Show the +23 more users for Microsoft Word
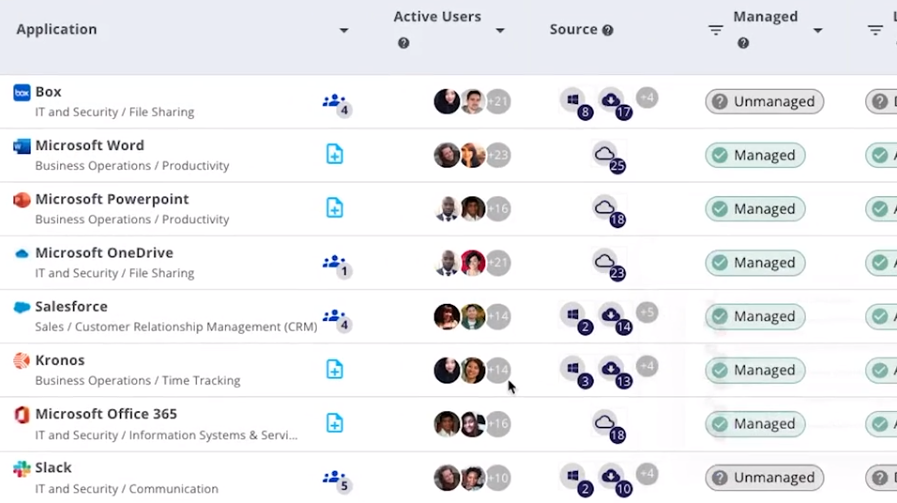The width and height of the screenshot is (897, 503). coord(498,155)
